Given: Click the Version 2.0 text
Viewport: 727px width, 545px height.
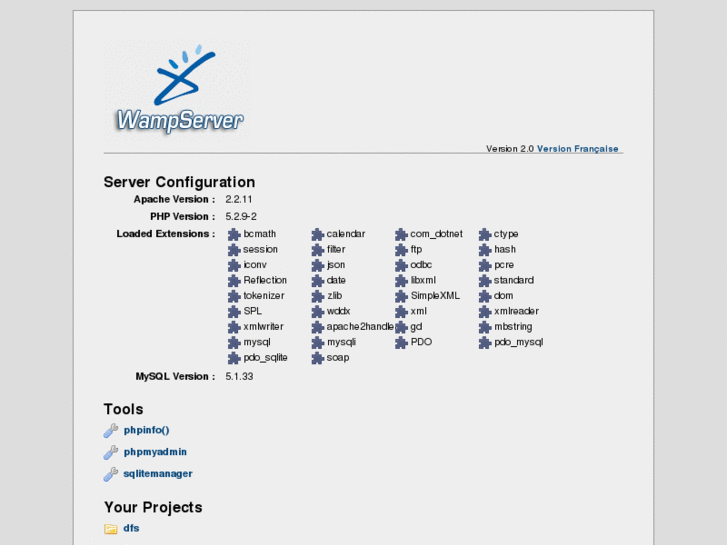Looking at the screenshot, I should click(510, 149).
